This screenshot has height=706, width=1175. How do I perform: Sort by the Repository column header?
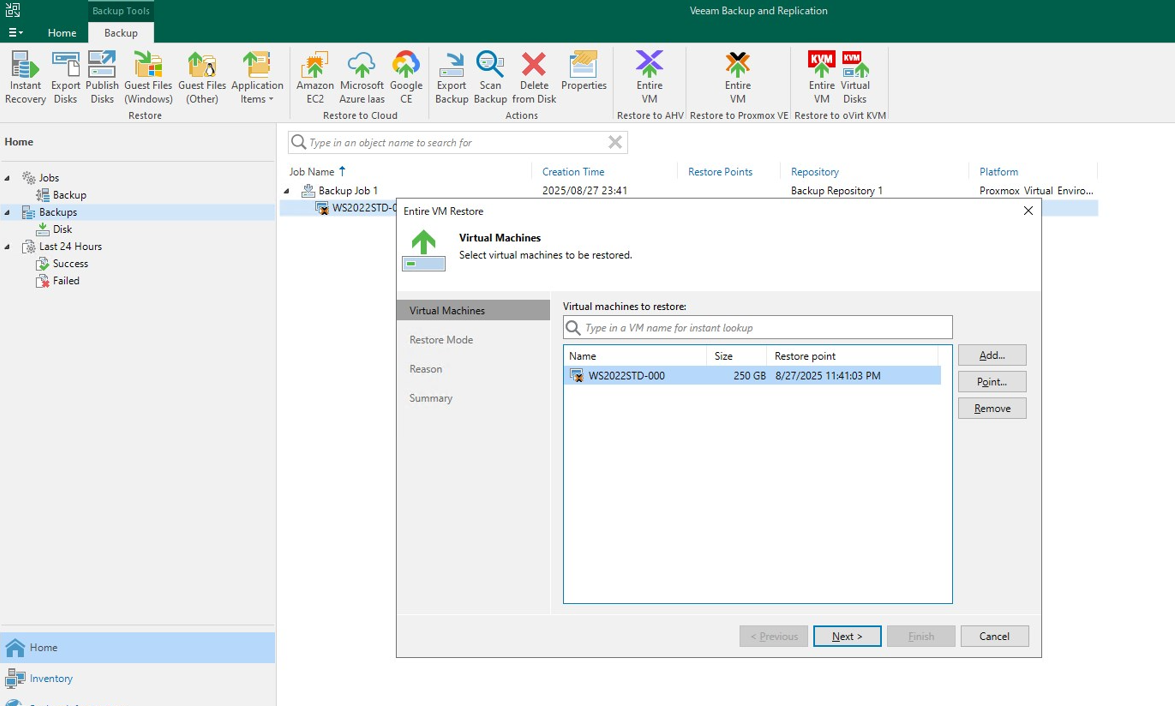coord(815,172)
